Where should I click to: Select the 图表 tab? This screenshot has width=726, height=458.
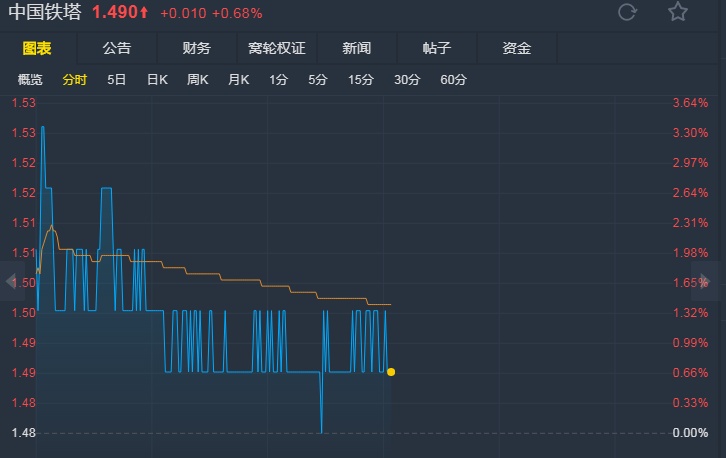pyautogui.click(x=37, y=48)
